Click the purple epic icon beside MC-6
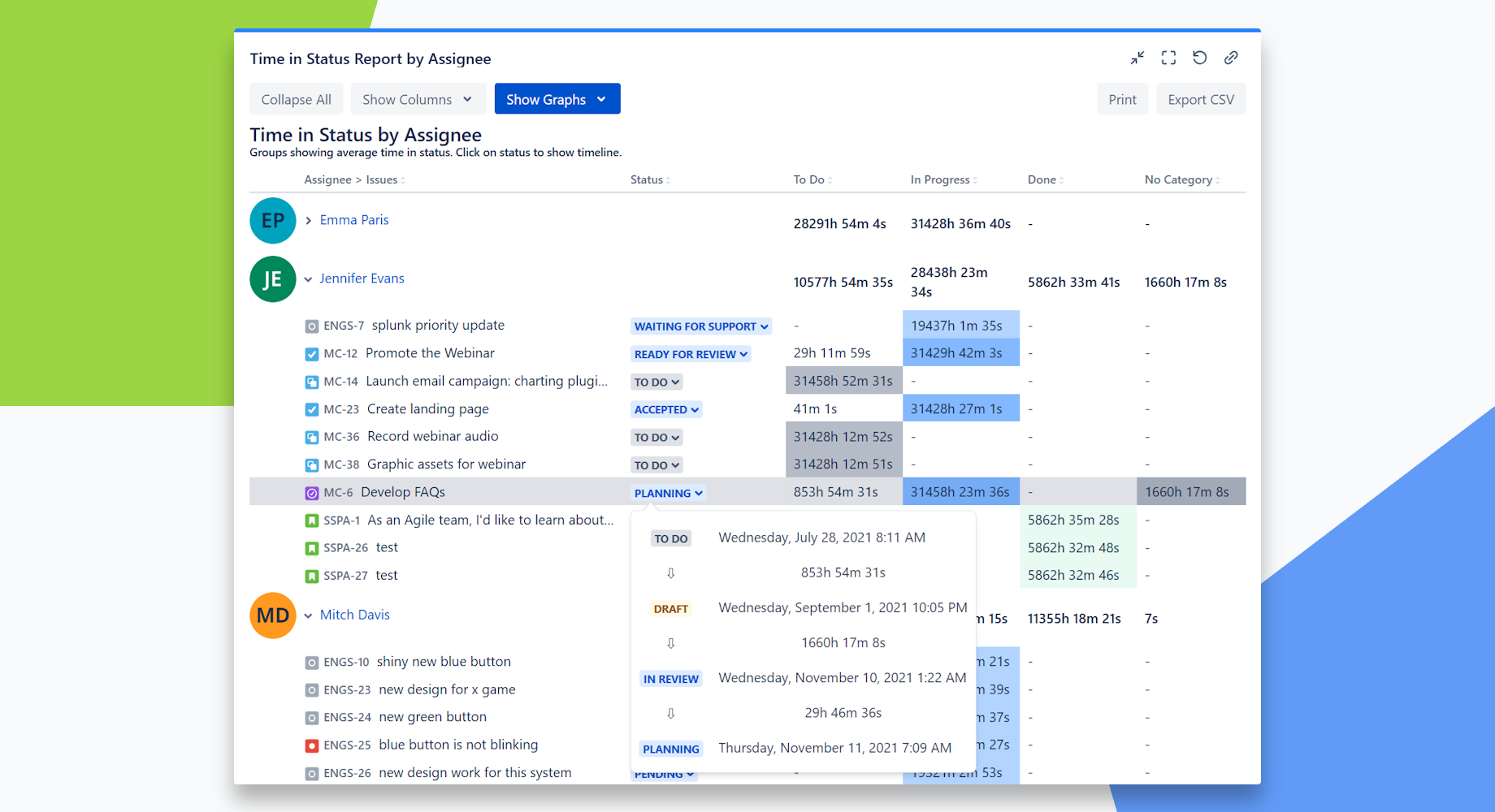The image size is (1495, 812). (312, 492)
